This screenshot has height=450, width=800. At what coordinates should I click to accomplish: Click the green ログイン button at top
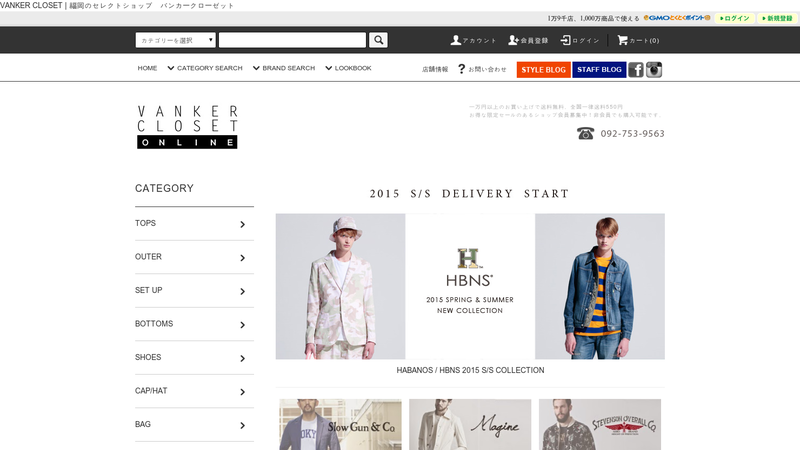pyautogui.click(x=735, y=18)
